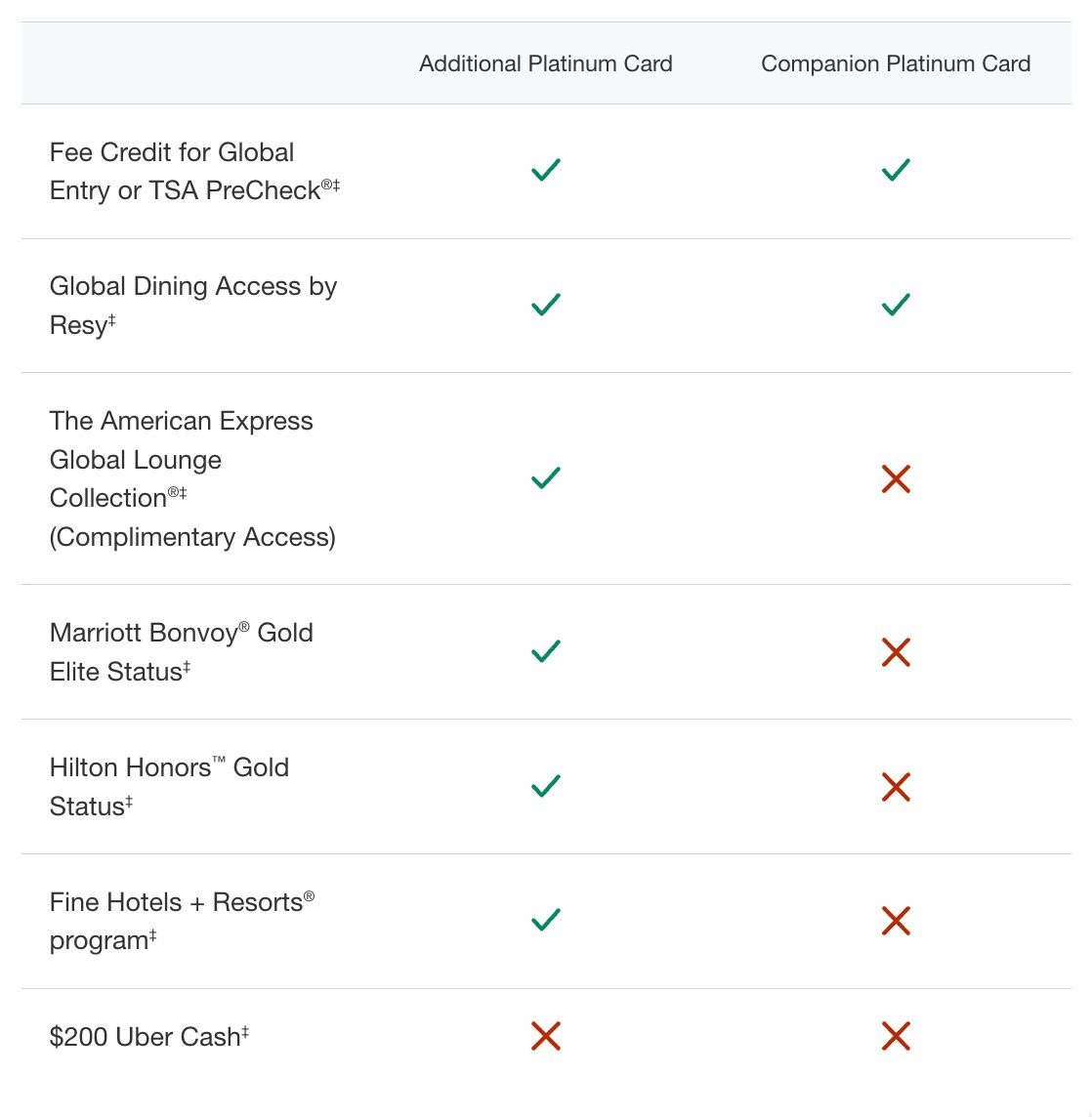This screenshot has height=1117, width=1092.
Task: Click Additional Card checkmark for Fine Hotels + Resorts
Action: click(x=546, y=920)
